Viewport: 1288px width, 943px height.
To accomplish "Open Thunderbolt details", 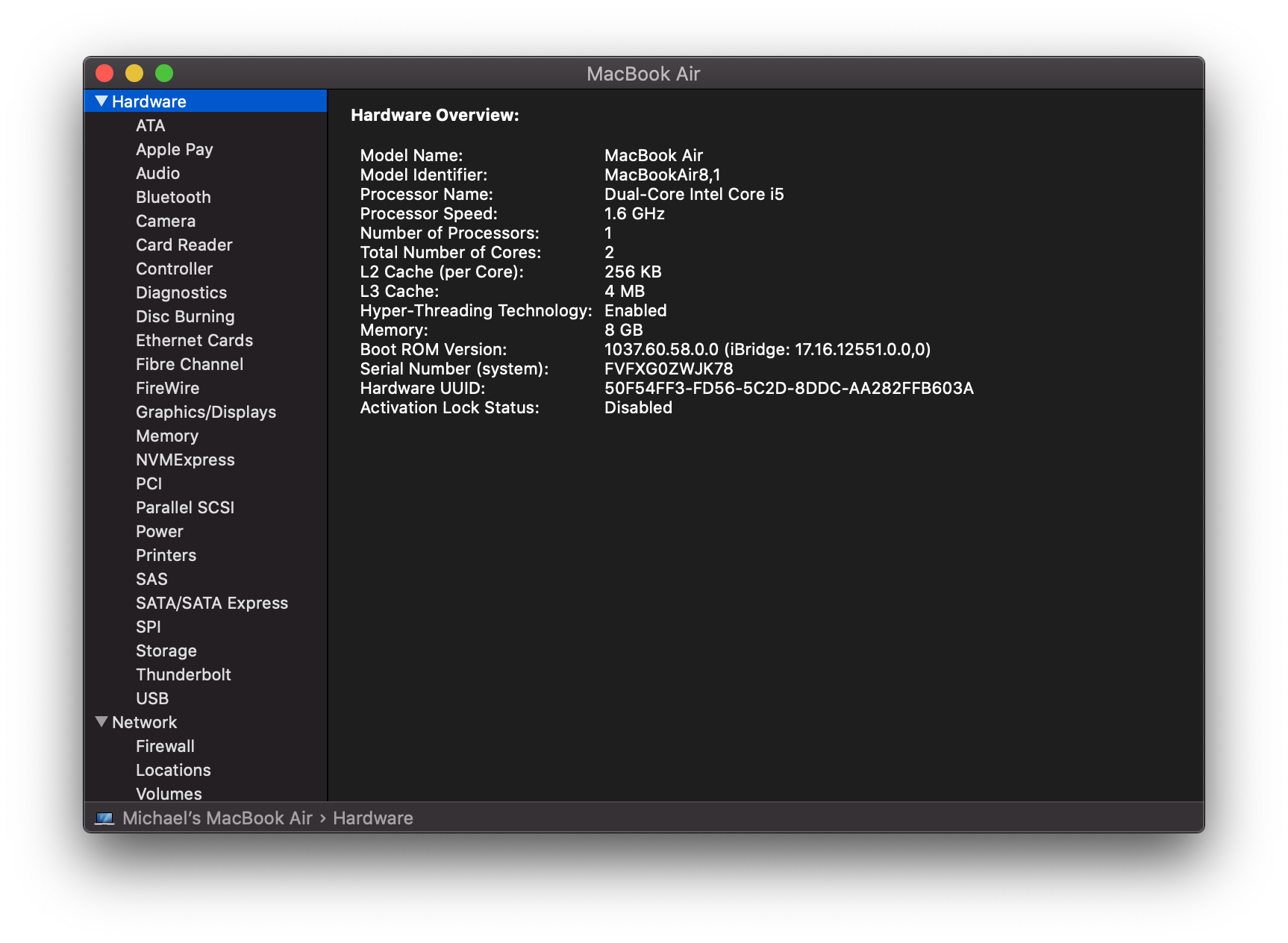I will click(184, 674).
